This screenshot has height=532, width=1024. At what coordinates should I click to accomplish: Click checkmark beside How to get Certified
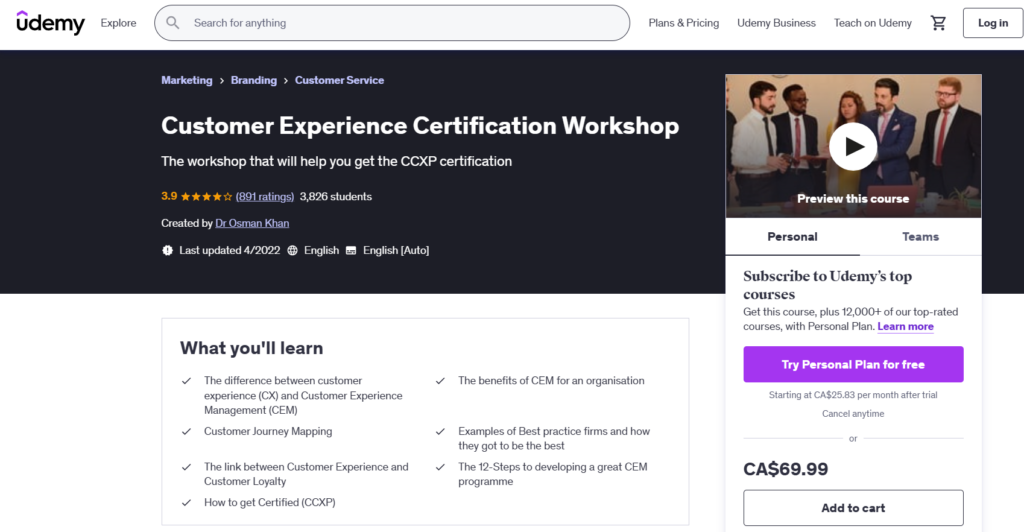pos(186,503)
